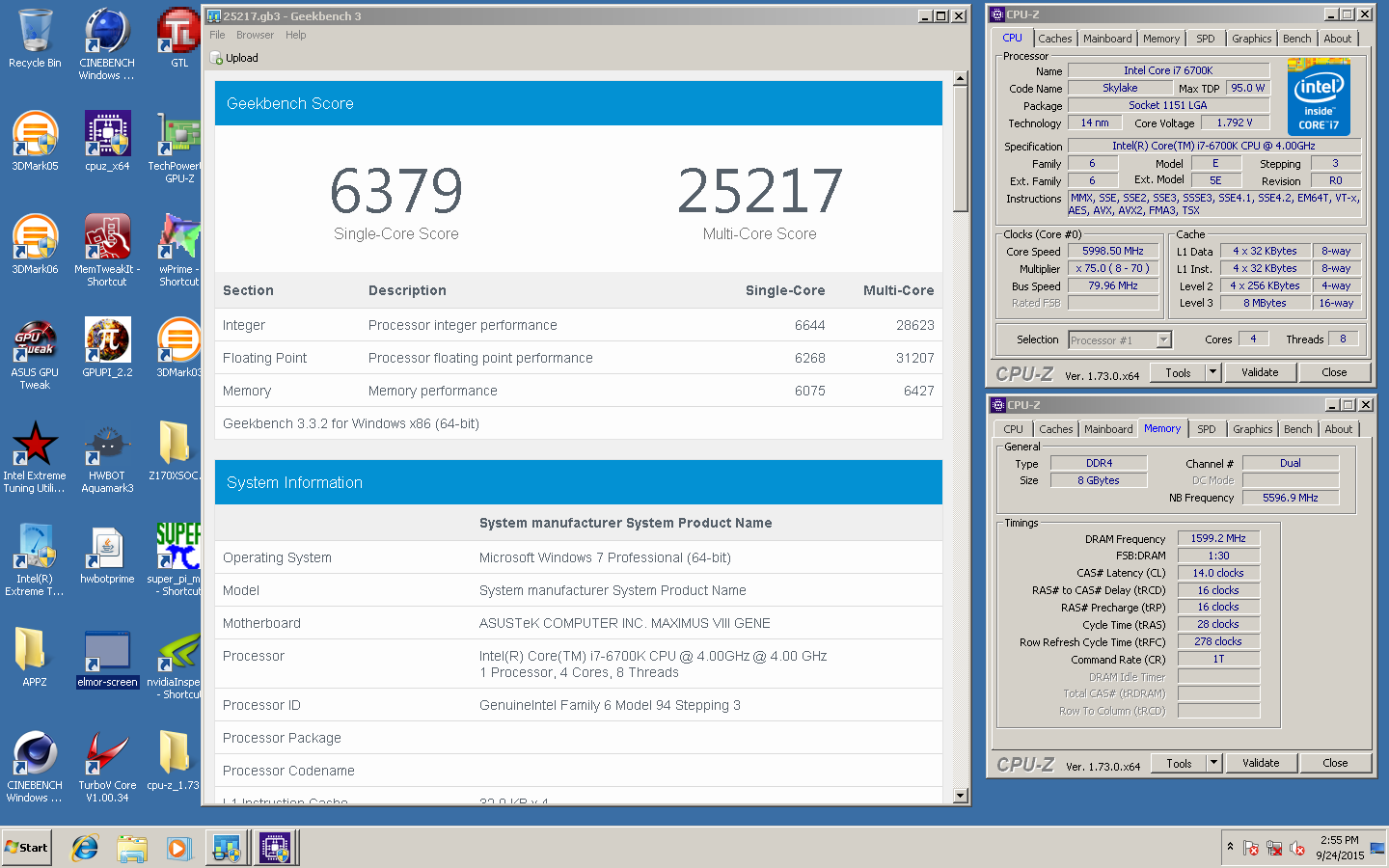Launch MemTweakIt shortcut
The height and width of the screenshot is (868, 1389).
[x=107, y=251]
